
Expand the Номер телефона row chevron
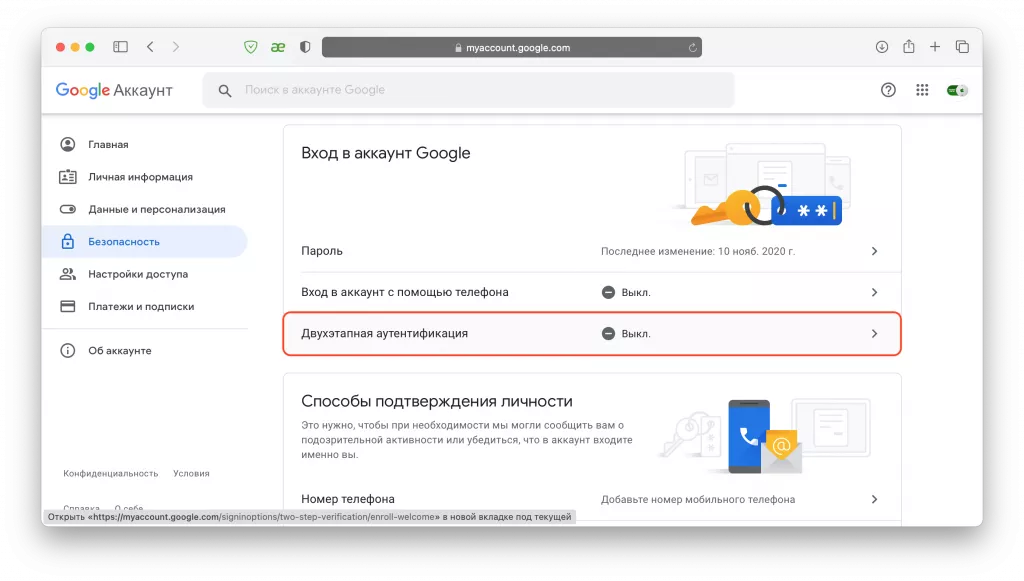pos(873,498)
